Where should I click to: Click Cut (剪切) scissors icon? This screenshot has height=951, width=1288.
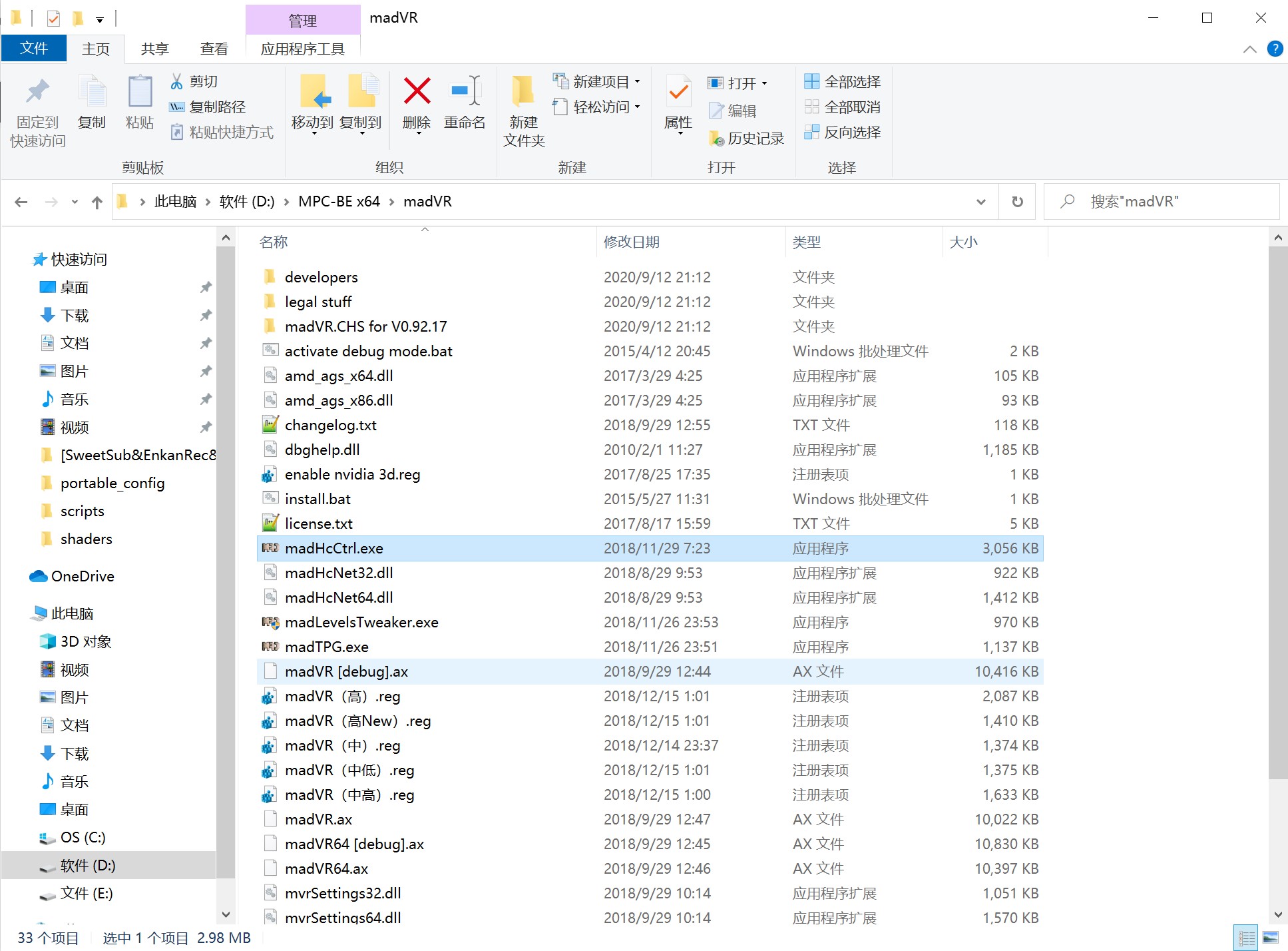tap(176, 81)
